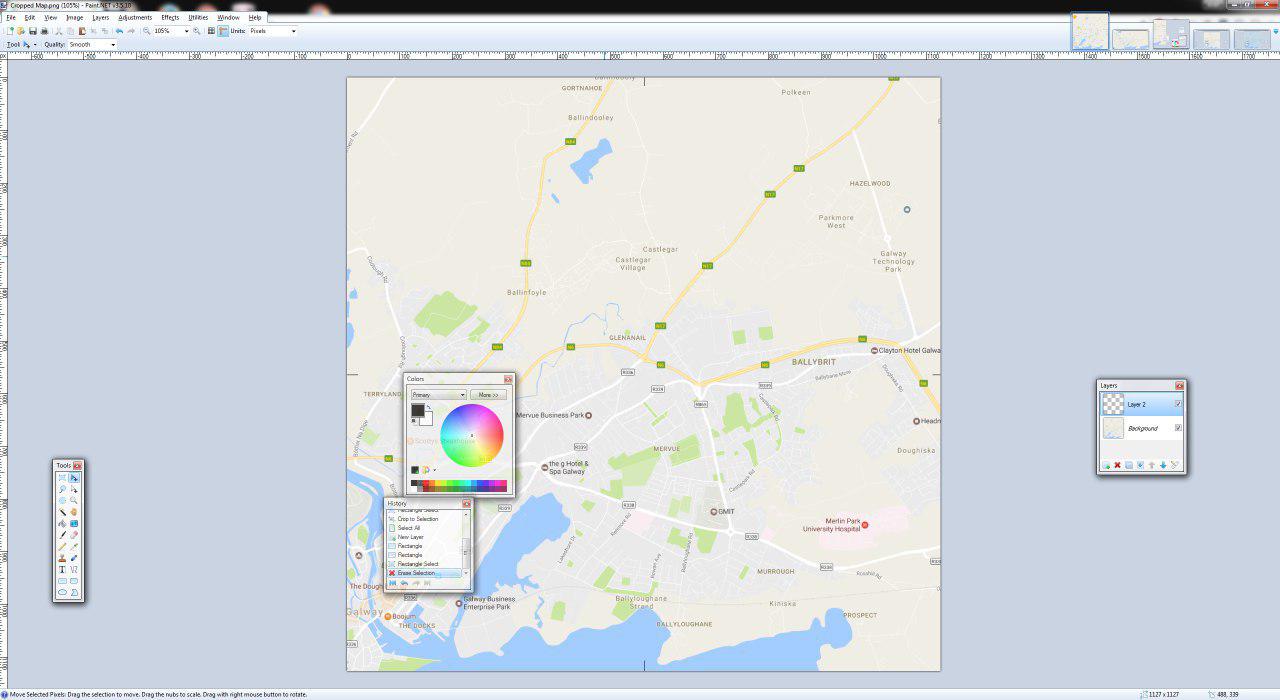Select the Move Selection tool
1280x700 pixels.
(74, 489)
